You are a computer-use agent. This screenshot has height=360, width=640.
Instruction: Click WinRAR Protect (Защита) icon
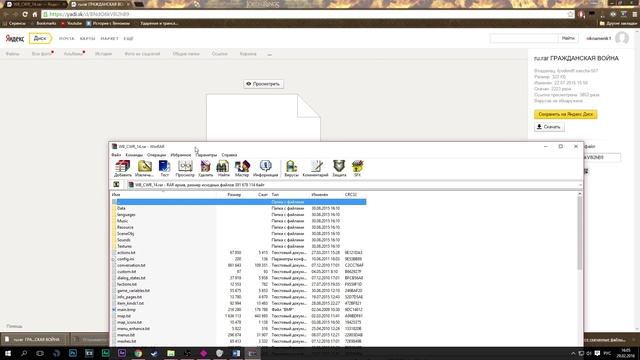click(339, 168)
